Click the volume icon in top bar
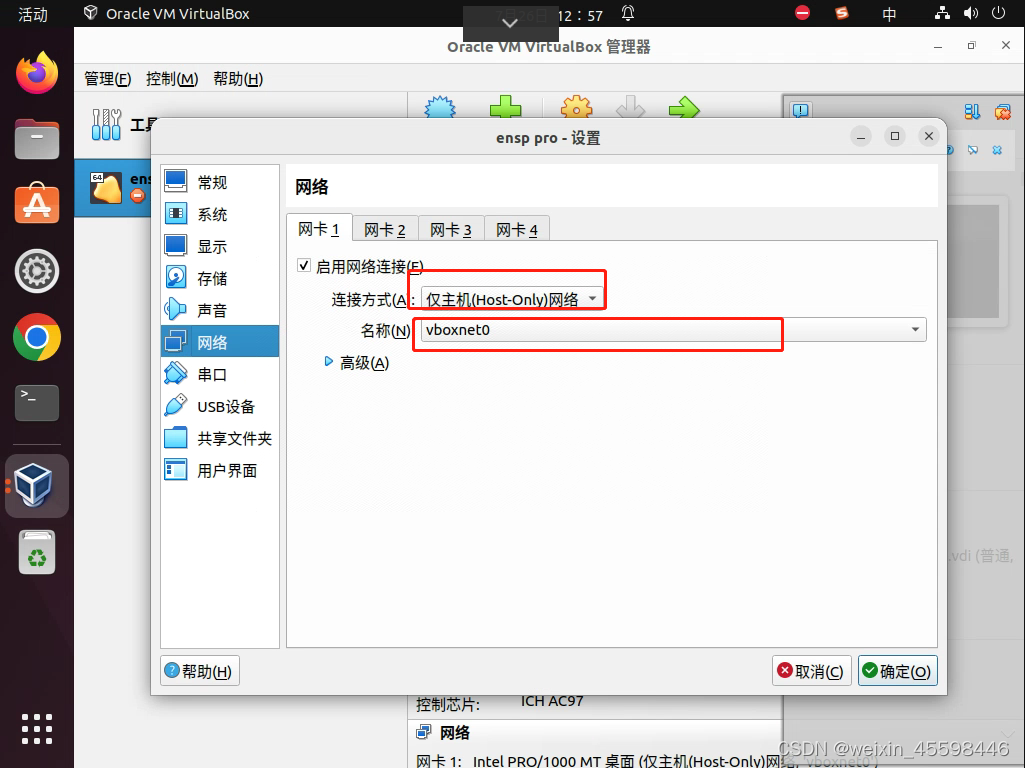Screen dimensions: 1025x768 pos(971,13)
